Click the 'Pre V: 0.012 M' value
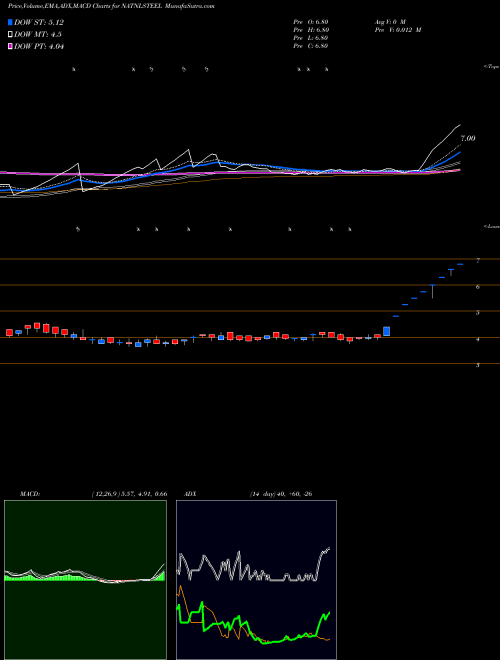The image size is (500, 660). [398, 30]
